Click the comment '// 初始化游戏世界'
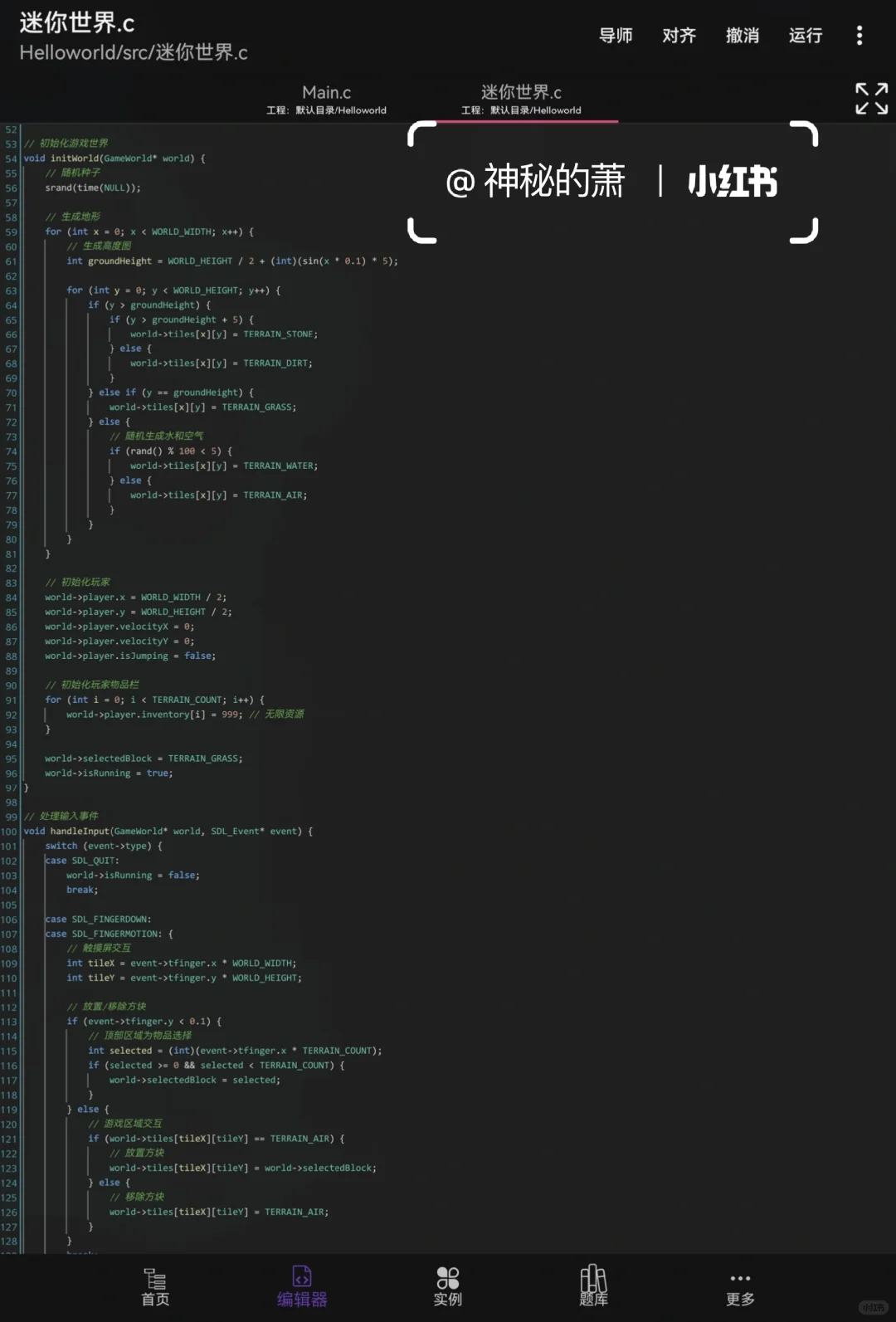Image resolution: width=896 pixels, height=1322 pixels. 66,144
